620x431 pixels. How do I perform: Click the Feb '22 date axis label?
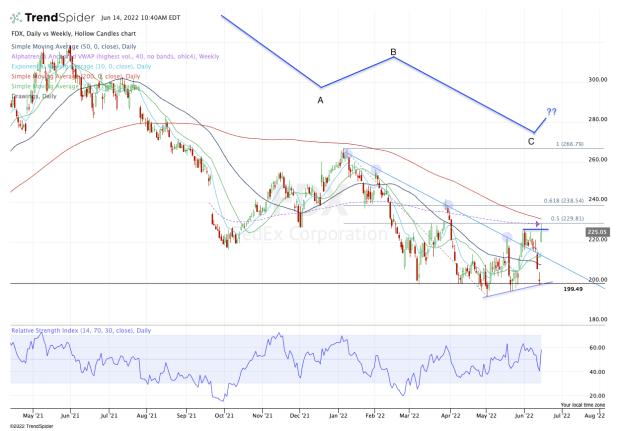tap(375, 416)
